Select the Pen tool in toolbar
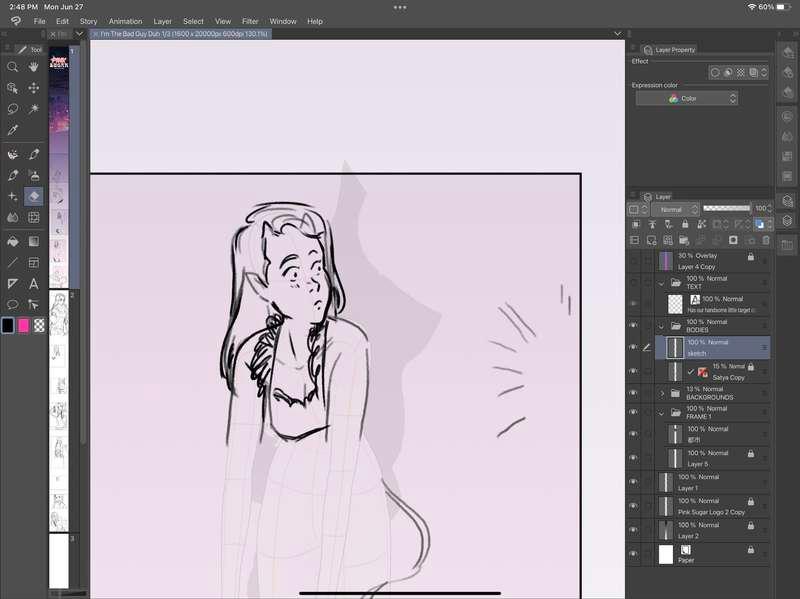Screen dimensions: 800x599 coord(34,154)
